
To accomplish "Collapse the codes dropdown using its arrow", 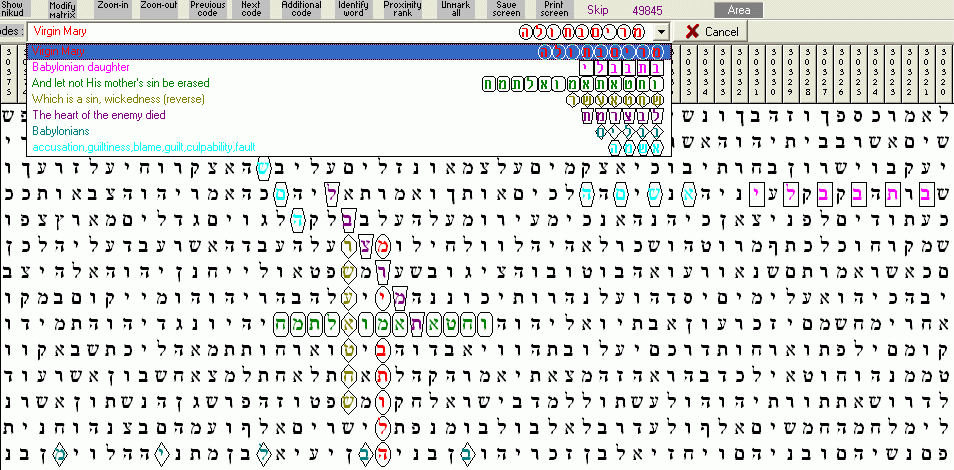I will 659,32.
